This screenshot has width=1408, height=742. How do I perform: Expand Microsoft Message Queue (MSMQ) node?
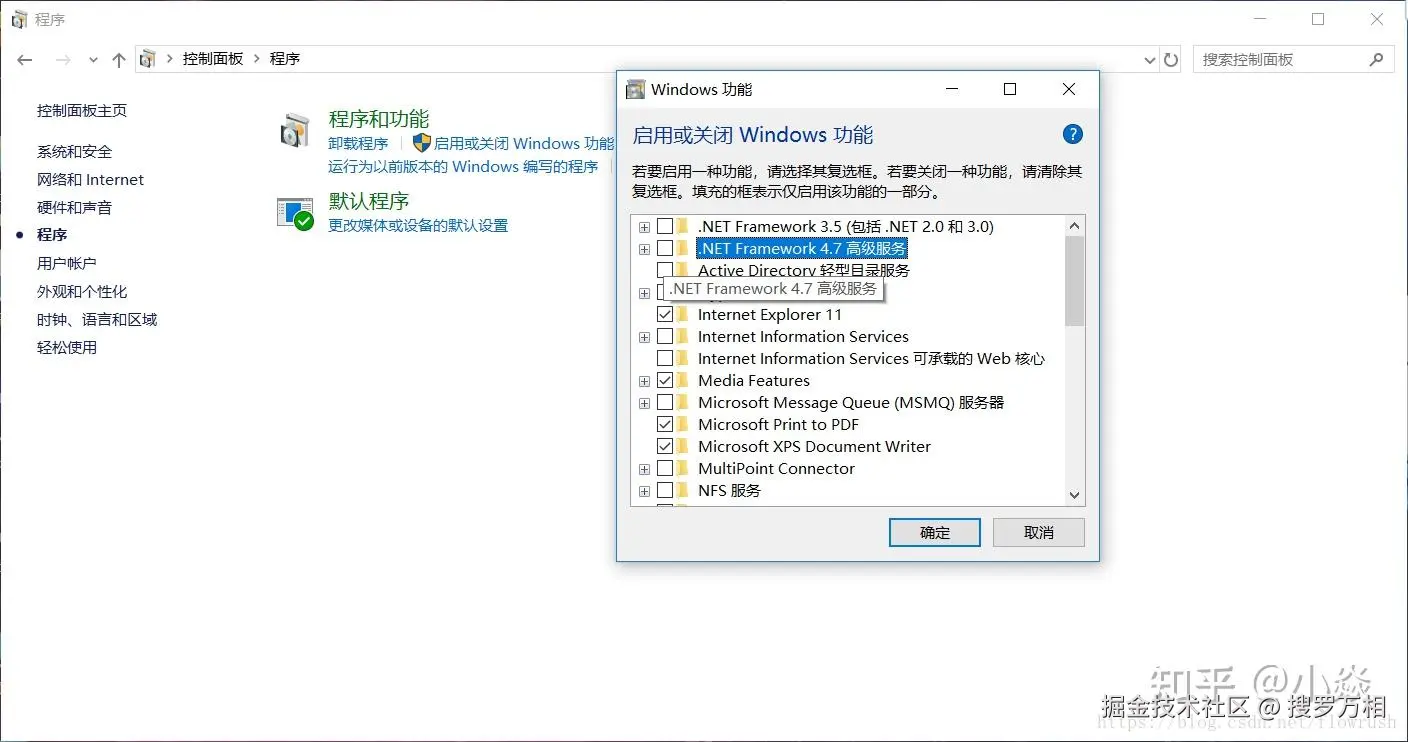pos(644,403)
